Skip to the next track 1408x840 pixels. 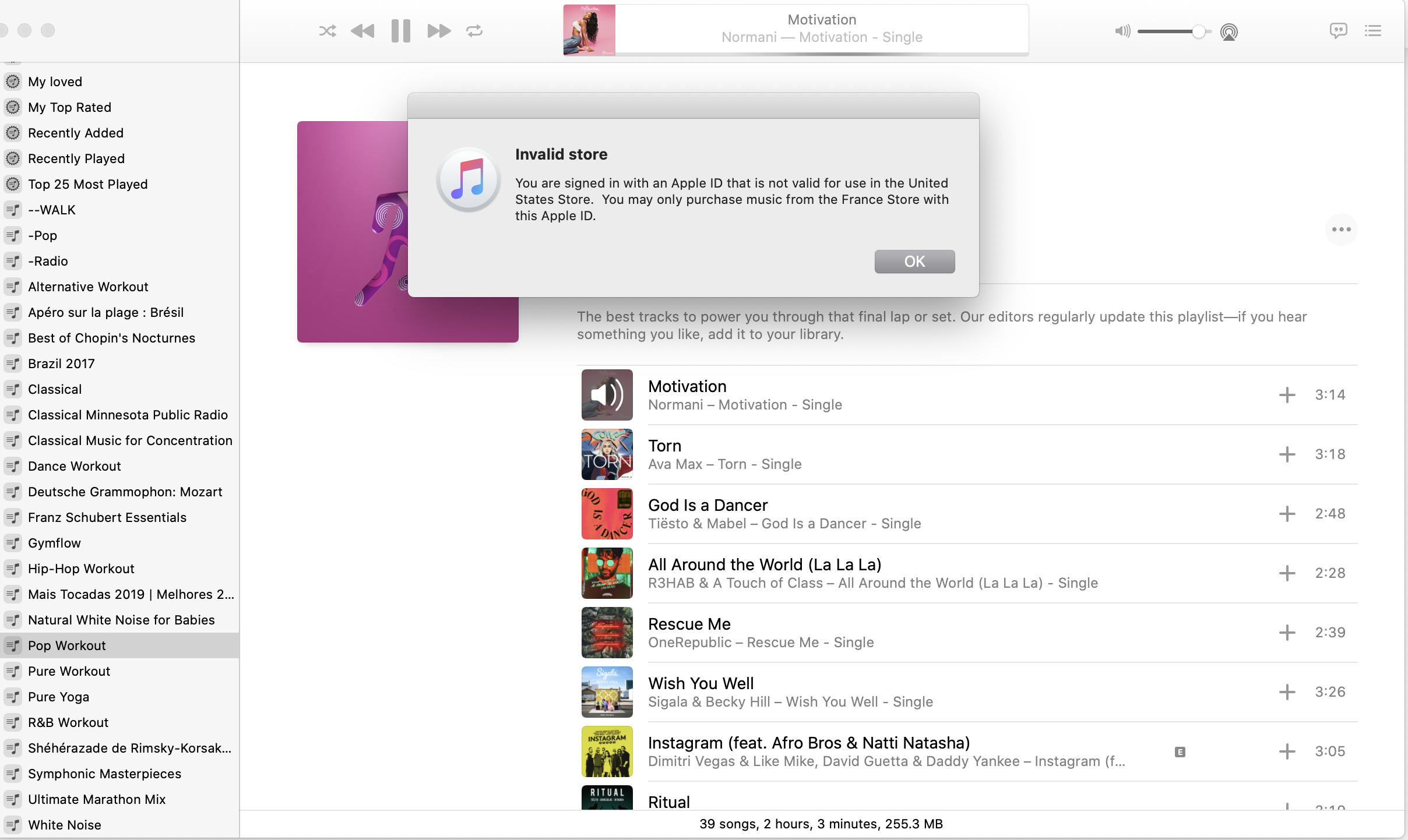click(438, 31)
